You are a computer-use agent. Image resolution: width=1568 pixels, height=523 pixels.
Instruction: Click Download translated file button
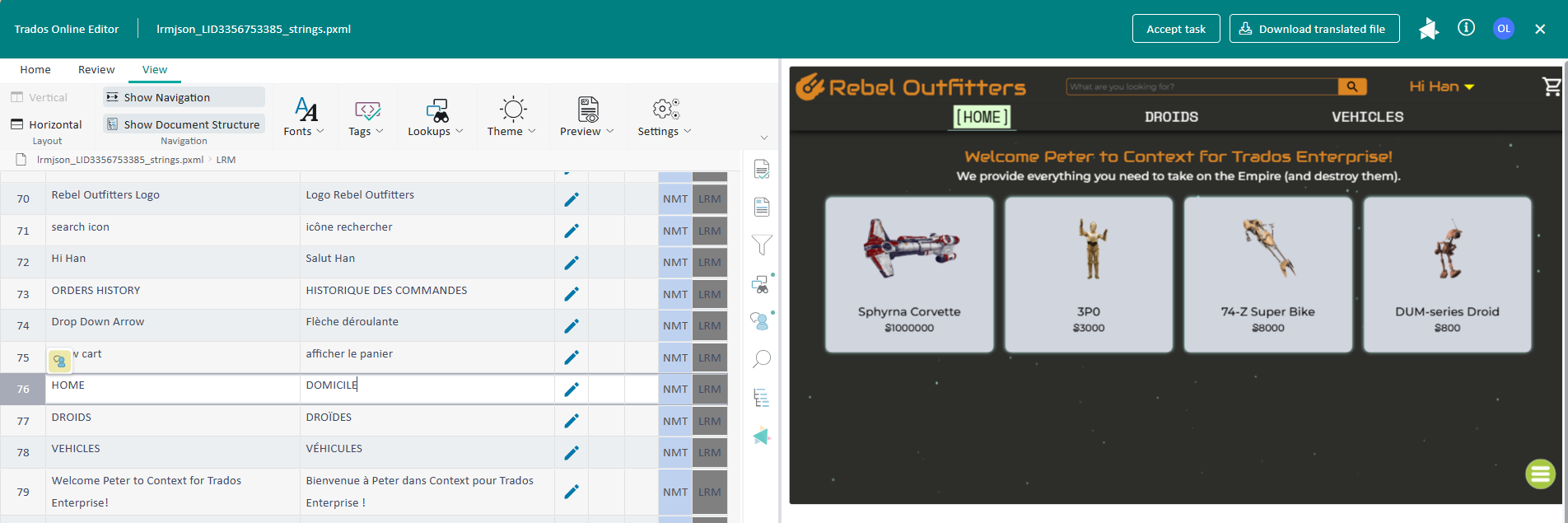[x=1314, y=29]
